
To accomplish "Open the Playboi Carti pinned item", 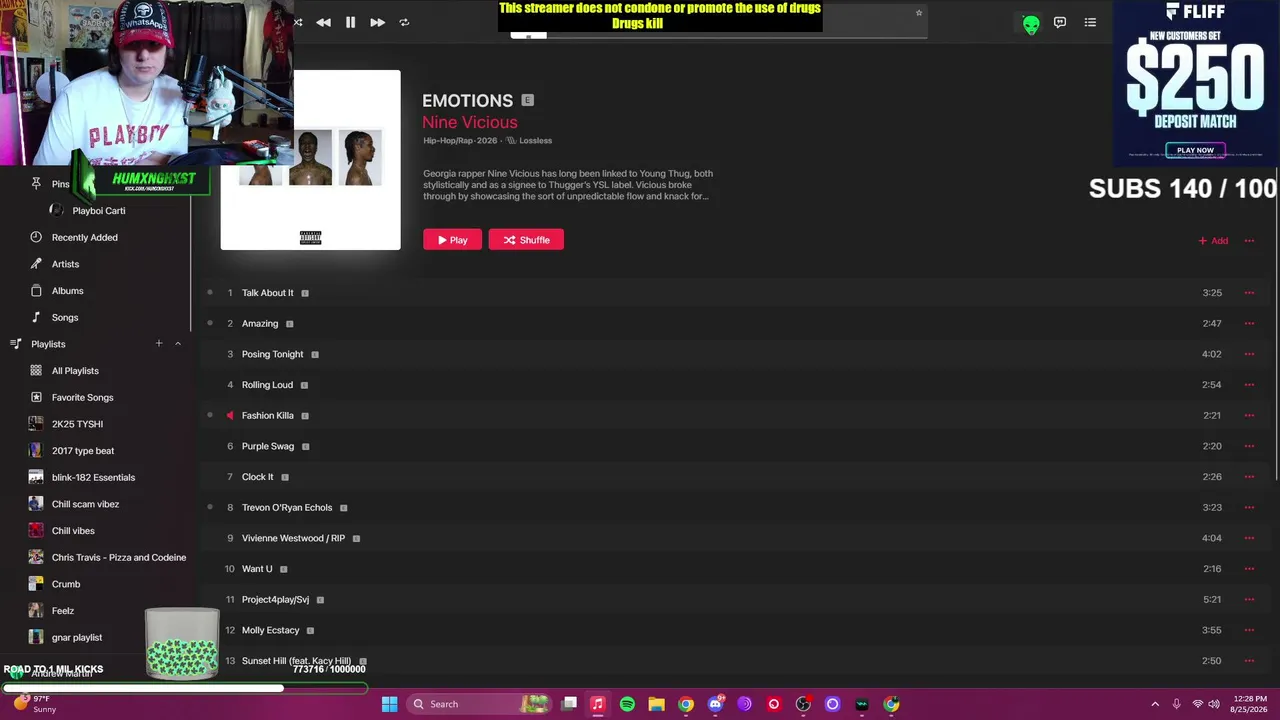I will (x=98, y=211).
